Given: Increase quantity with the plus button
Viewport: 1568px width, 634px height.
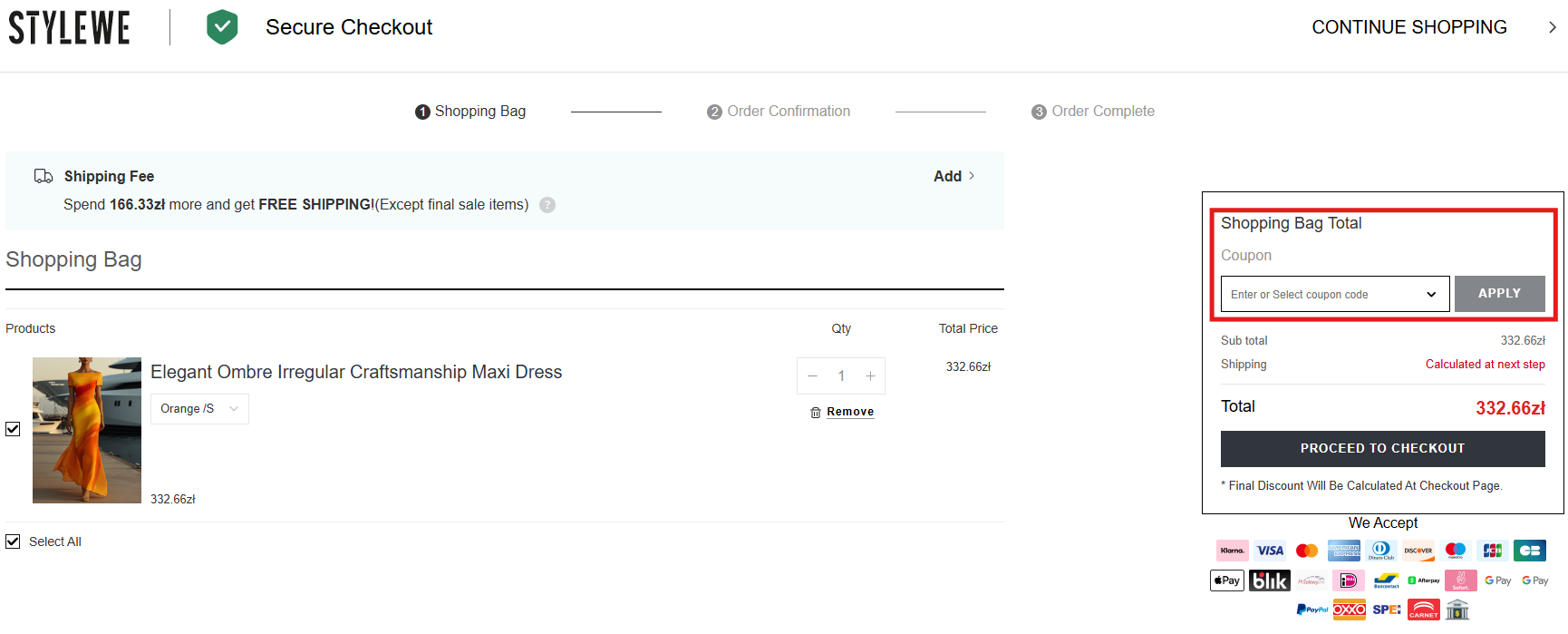Looking at the screenshot, I should tap(870, 376).
